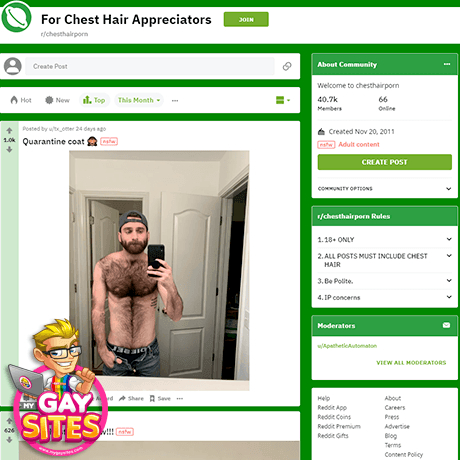Click the community logo icon
Image resolution: width=460 pixels, height=460 pixels.
coord(16,17)
